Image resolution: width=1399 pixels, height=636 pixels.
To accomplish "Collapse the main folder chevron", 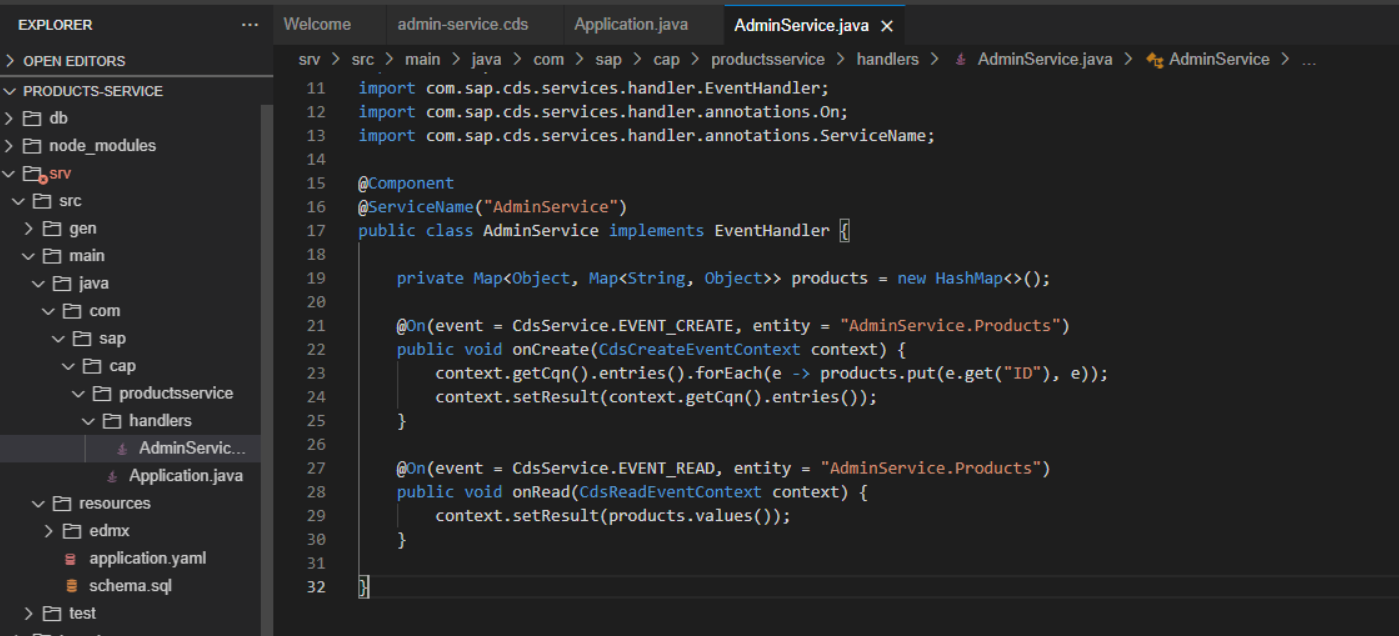I will [29, 256].
